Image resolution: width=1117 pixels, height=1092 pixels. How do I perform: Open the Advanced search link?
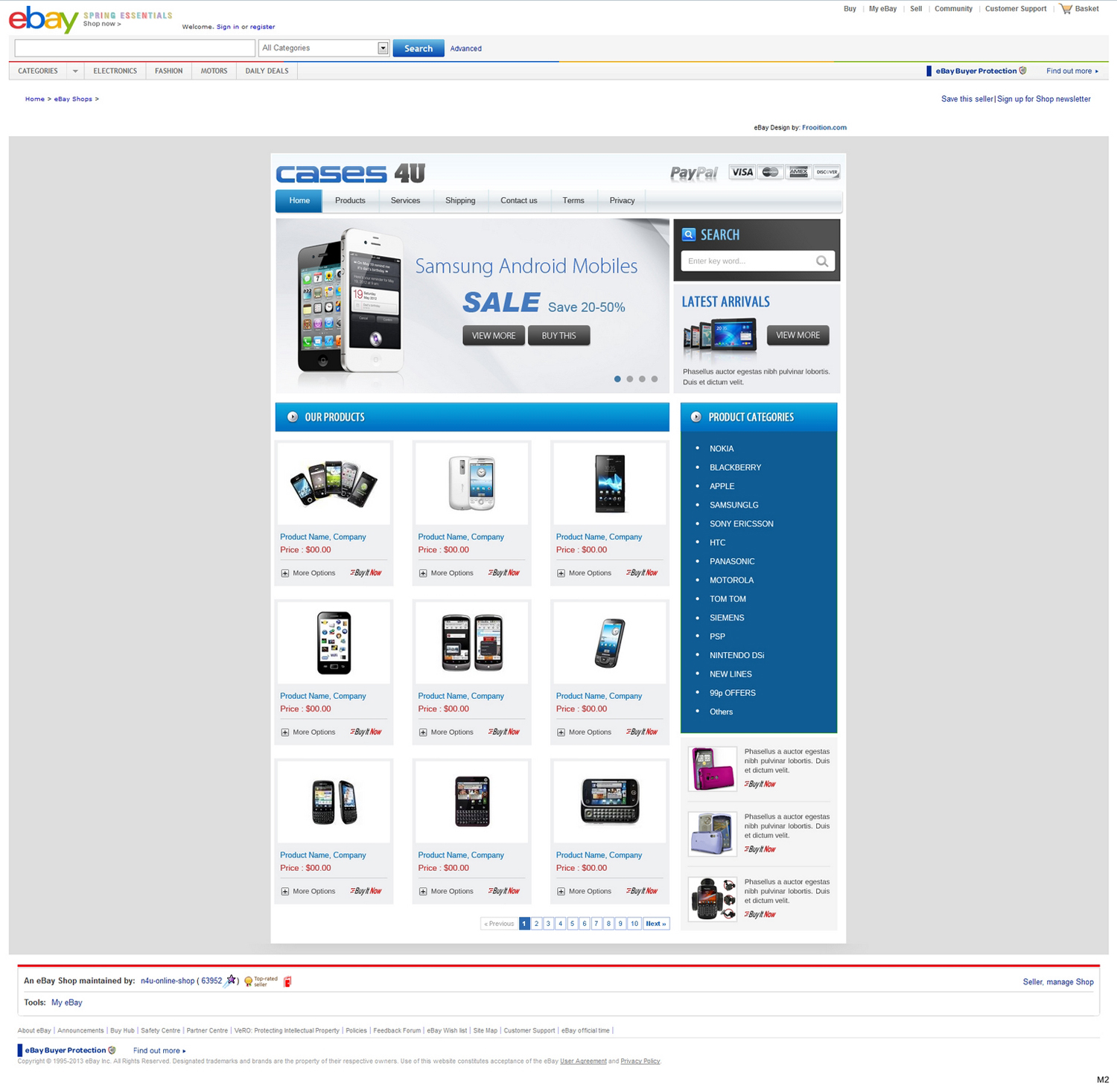point(466,48)
